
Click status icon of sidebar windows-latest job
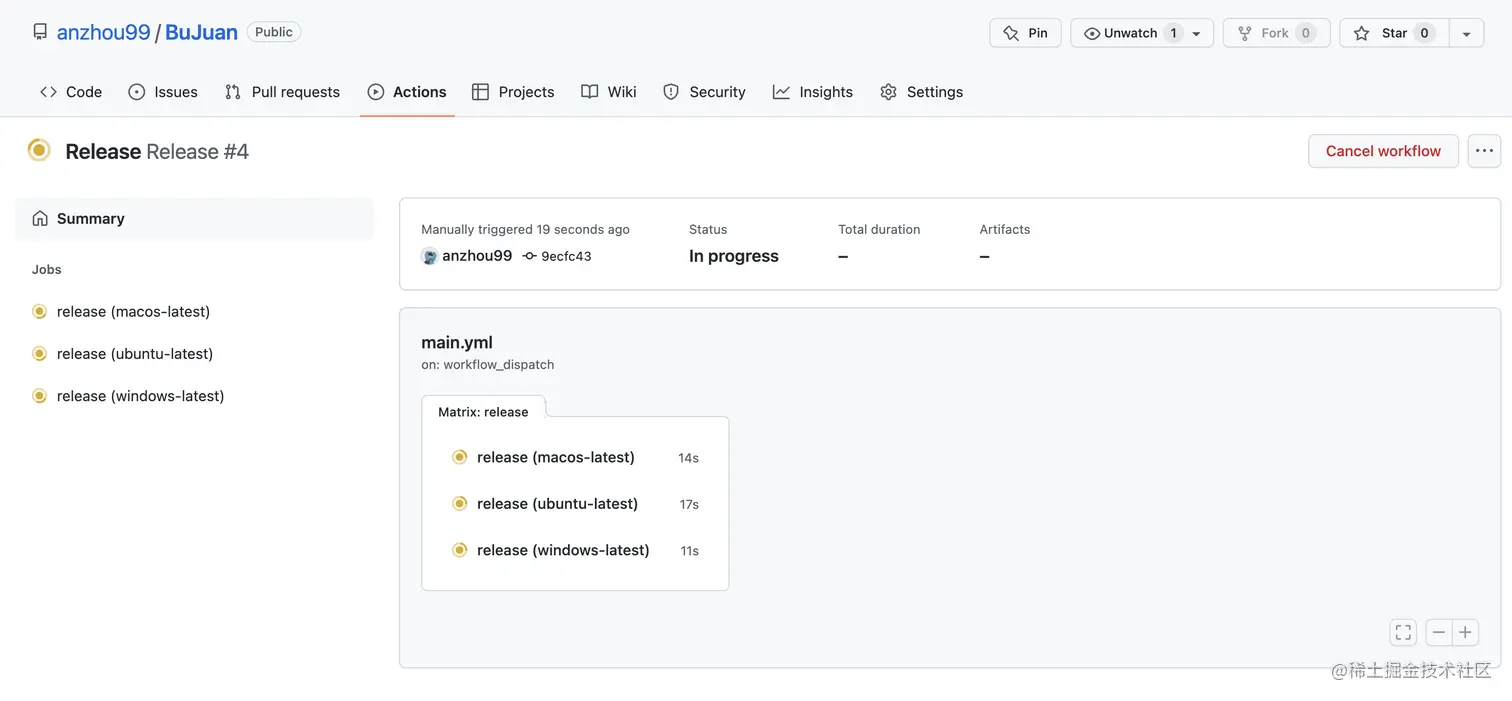pyautogui.click(x=40, y=396)
